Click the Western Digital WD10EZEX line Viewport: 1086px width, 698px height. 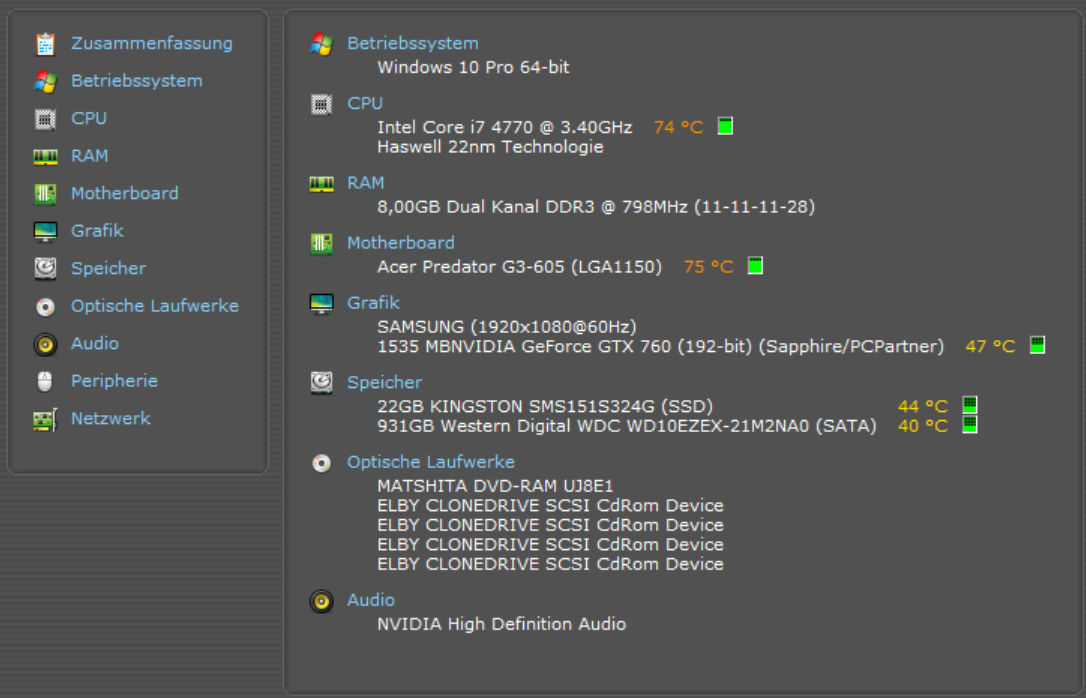coord(627,426)
